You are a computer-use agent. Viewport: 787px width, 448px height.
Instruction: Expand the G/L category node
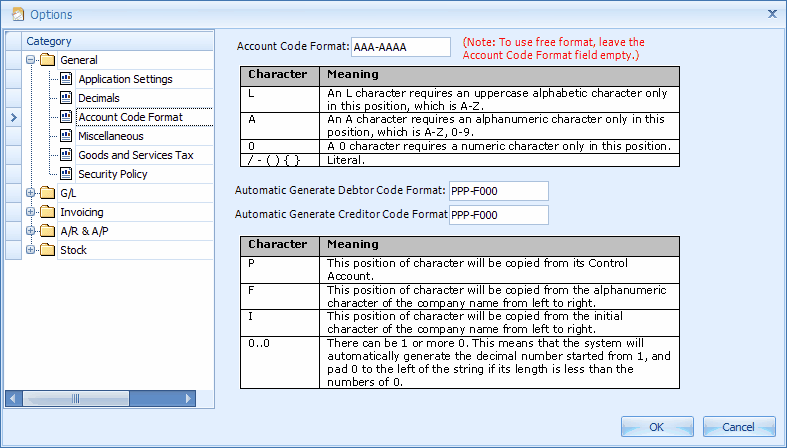pyautogui.click(x=31, y=193)
